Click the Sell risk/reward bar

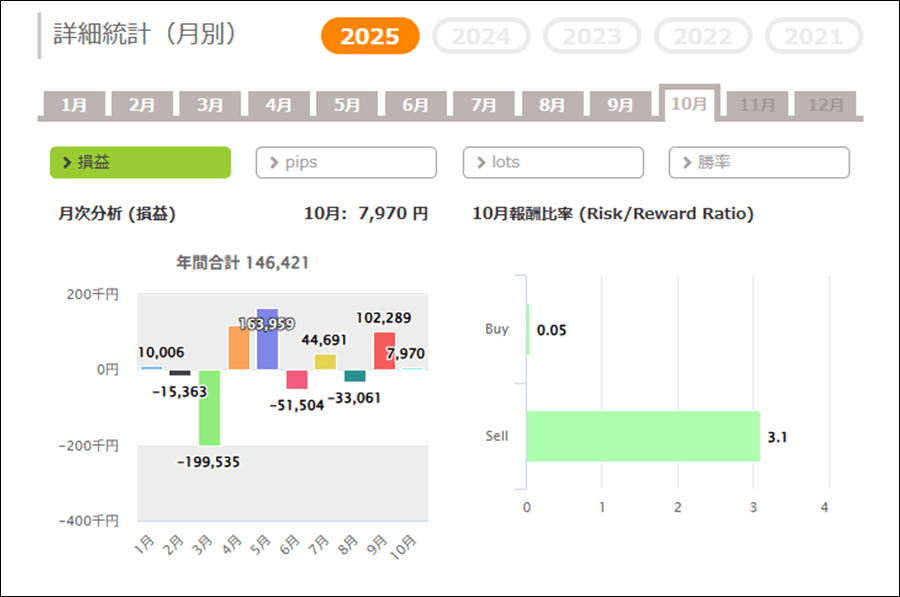coord(642,436)
